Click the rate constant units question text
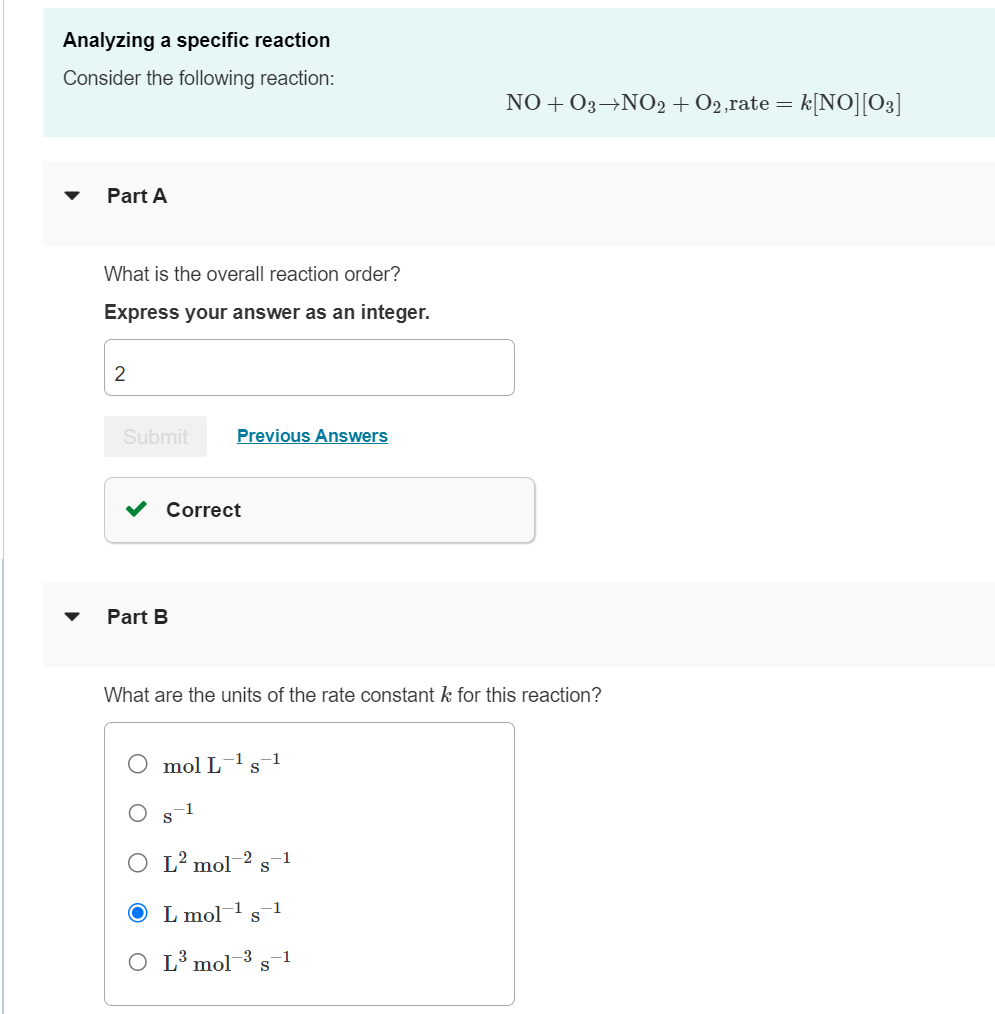995x1014 pixels. [x=352, y=695]
